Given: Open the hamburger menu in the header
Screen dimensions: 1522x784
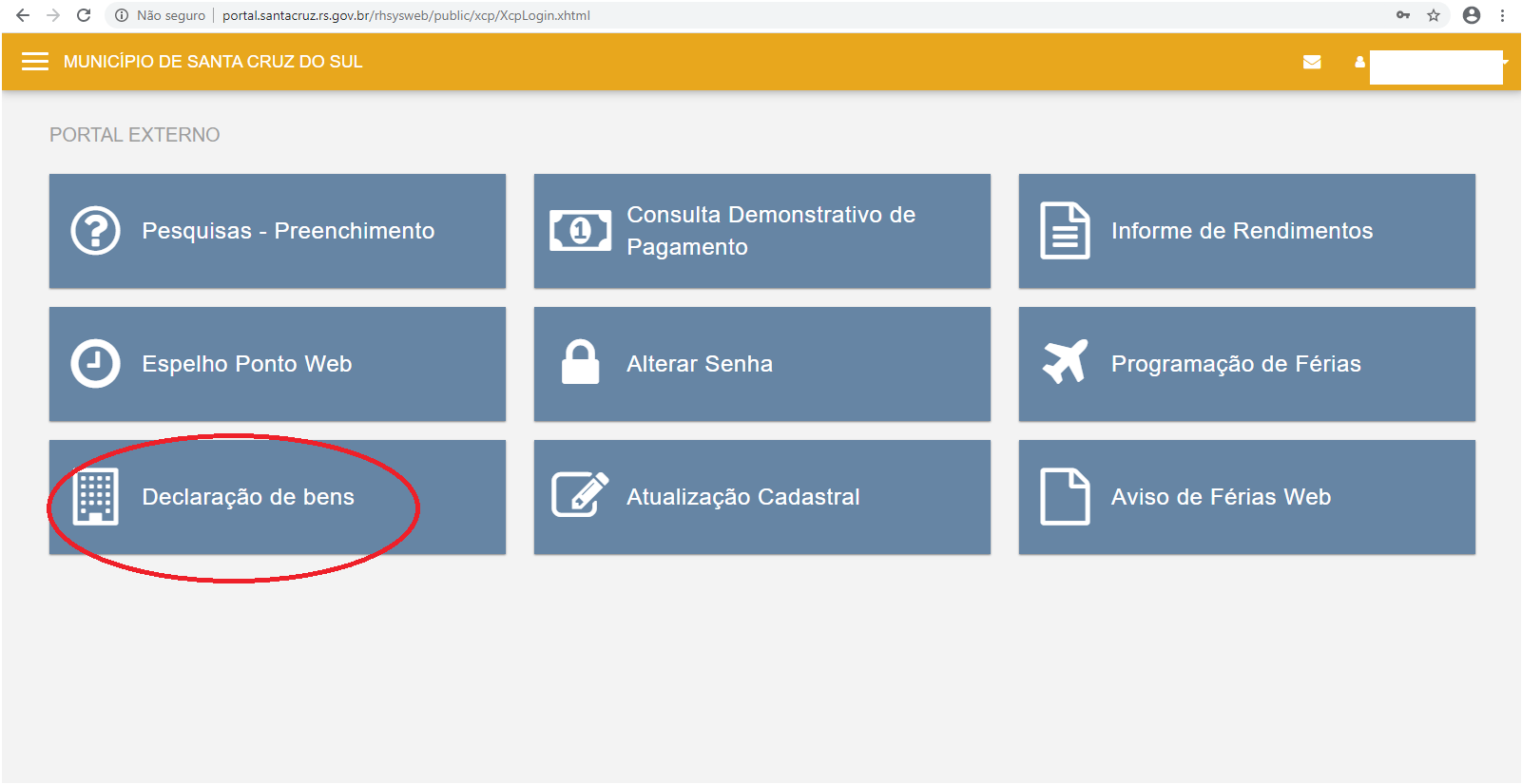Looking at the screenshot, I should [35, 62].
